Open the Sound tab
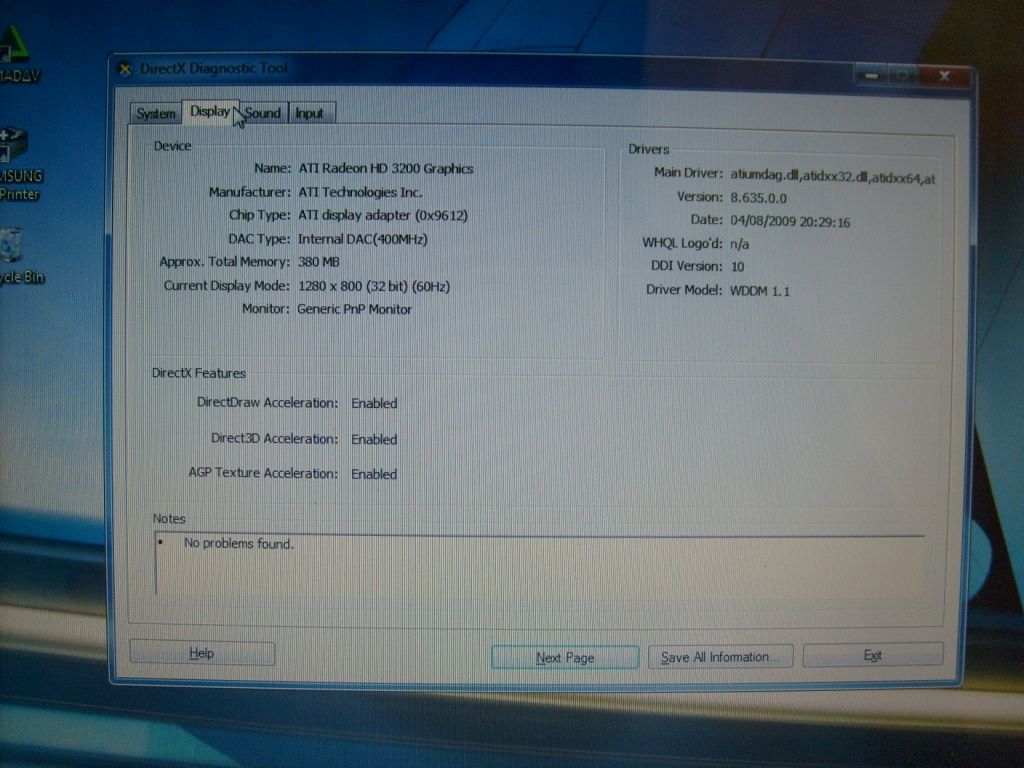 pyautogui.click(x=263, y=113)
